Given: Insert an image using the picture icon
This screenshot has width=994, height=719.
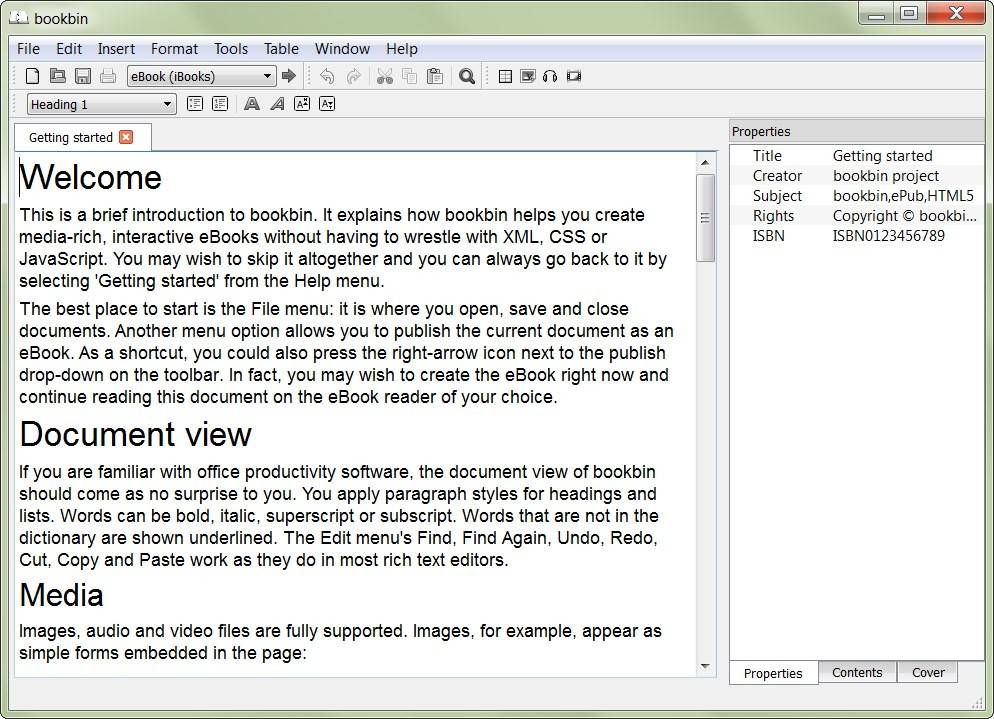Looking at the screenshot, I should click(527, 77).
